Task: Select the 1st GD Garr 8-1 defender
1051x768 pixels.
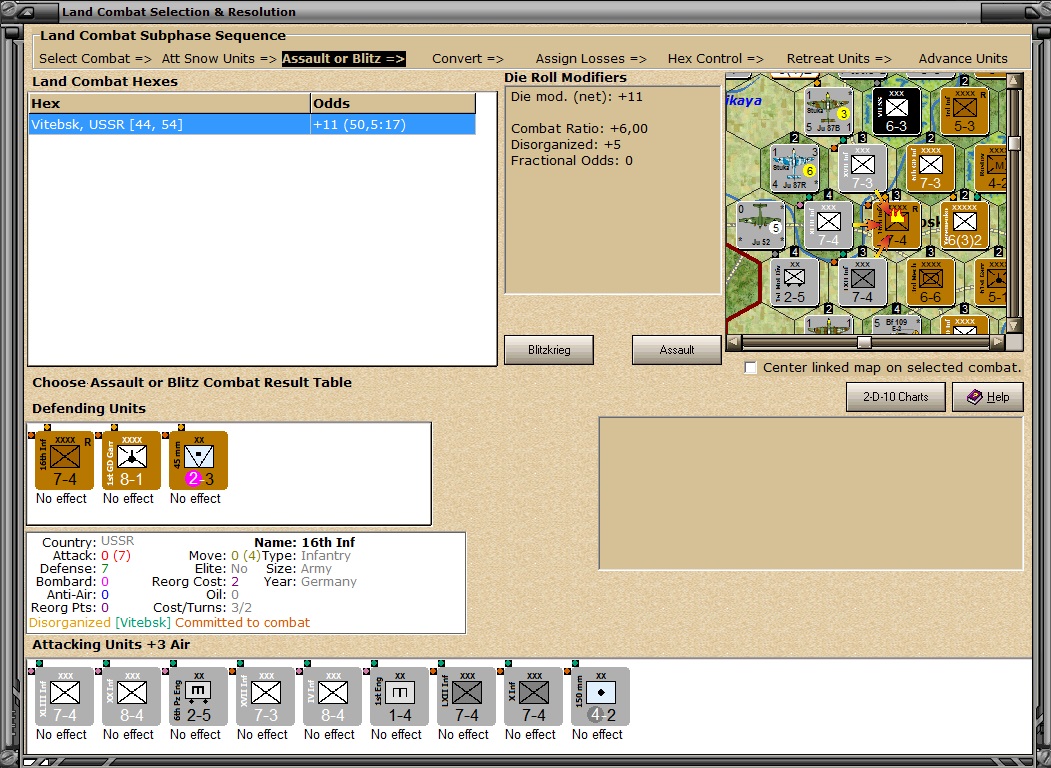Action: pyautogui.click(x=131, y=460)
